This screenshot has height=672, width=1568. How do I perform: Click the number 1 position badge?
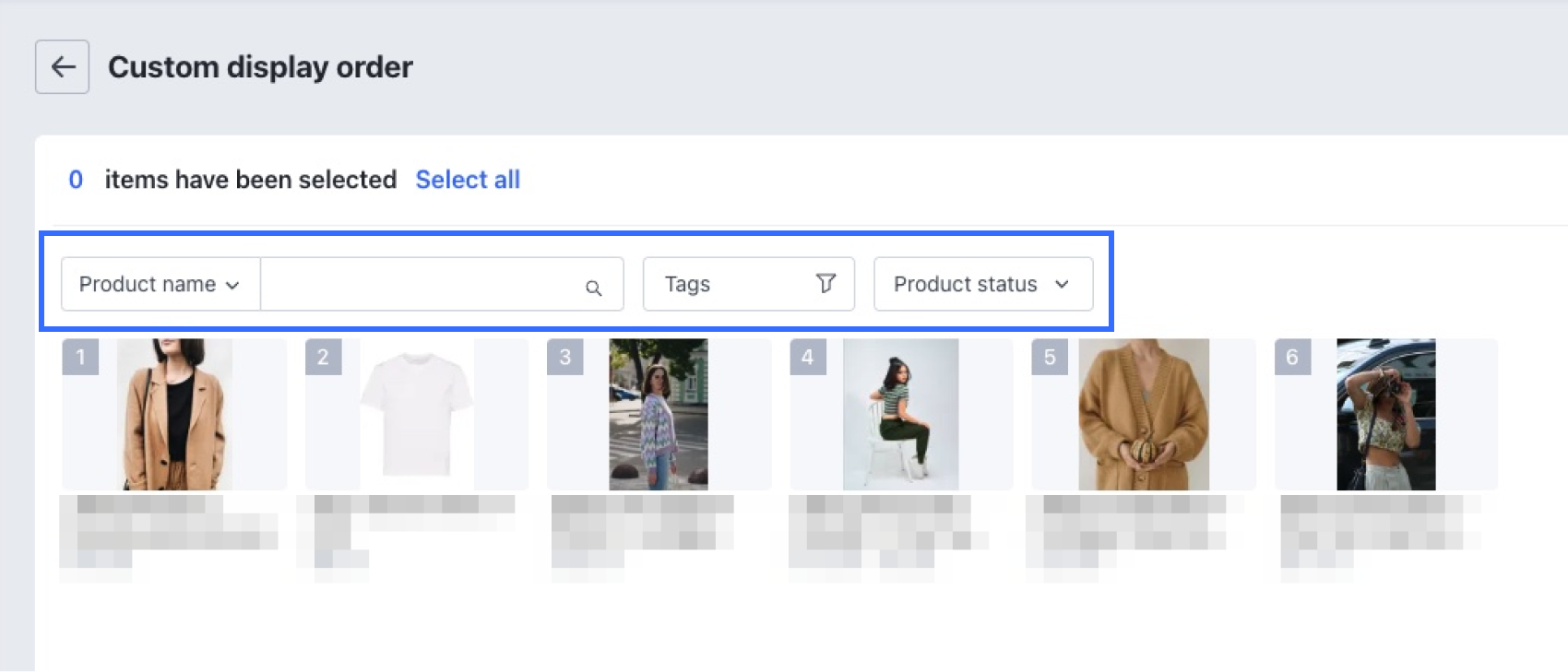coord(80,357)
